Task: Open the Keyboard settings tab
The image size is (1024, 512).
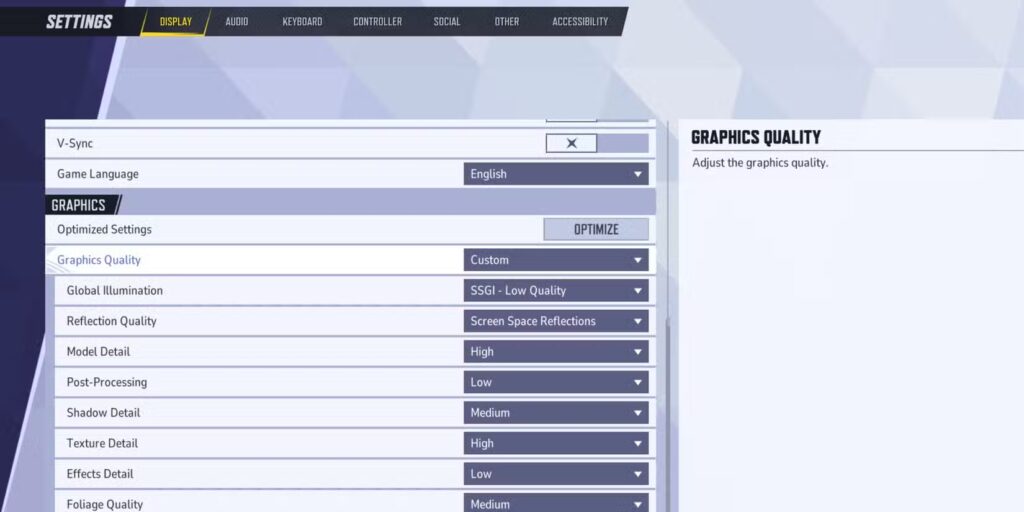Action: pyautogui.click(x=302, y=22)
